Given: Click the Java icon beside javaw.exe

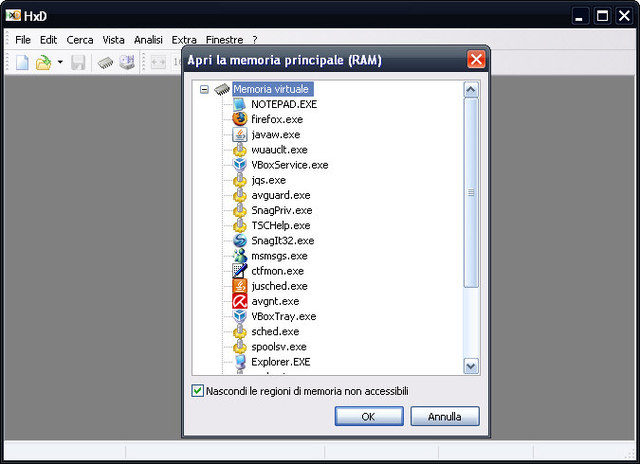Looking at the screenshot, I should [240, 134].
